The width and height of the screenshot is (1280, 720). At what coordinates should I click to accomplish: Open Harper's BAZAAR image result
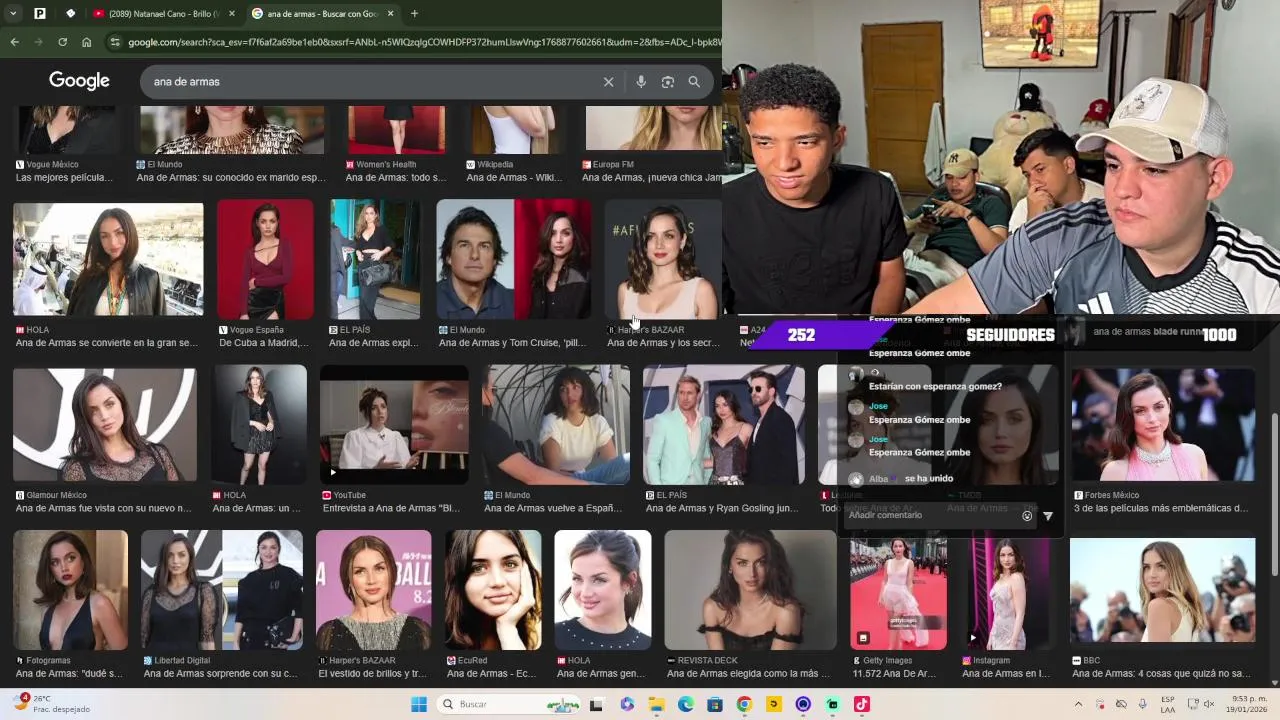tap(663, 259)
